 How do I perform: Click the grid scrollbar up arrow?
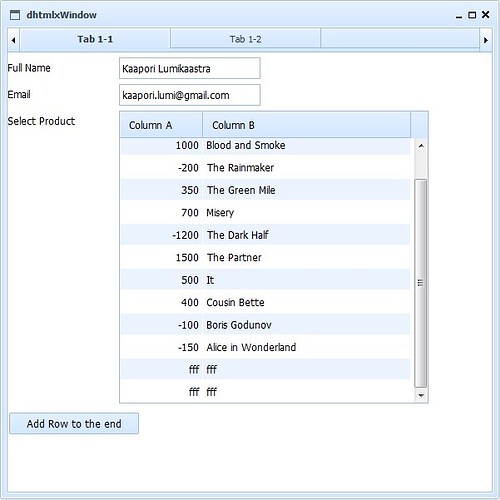421,146
